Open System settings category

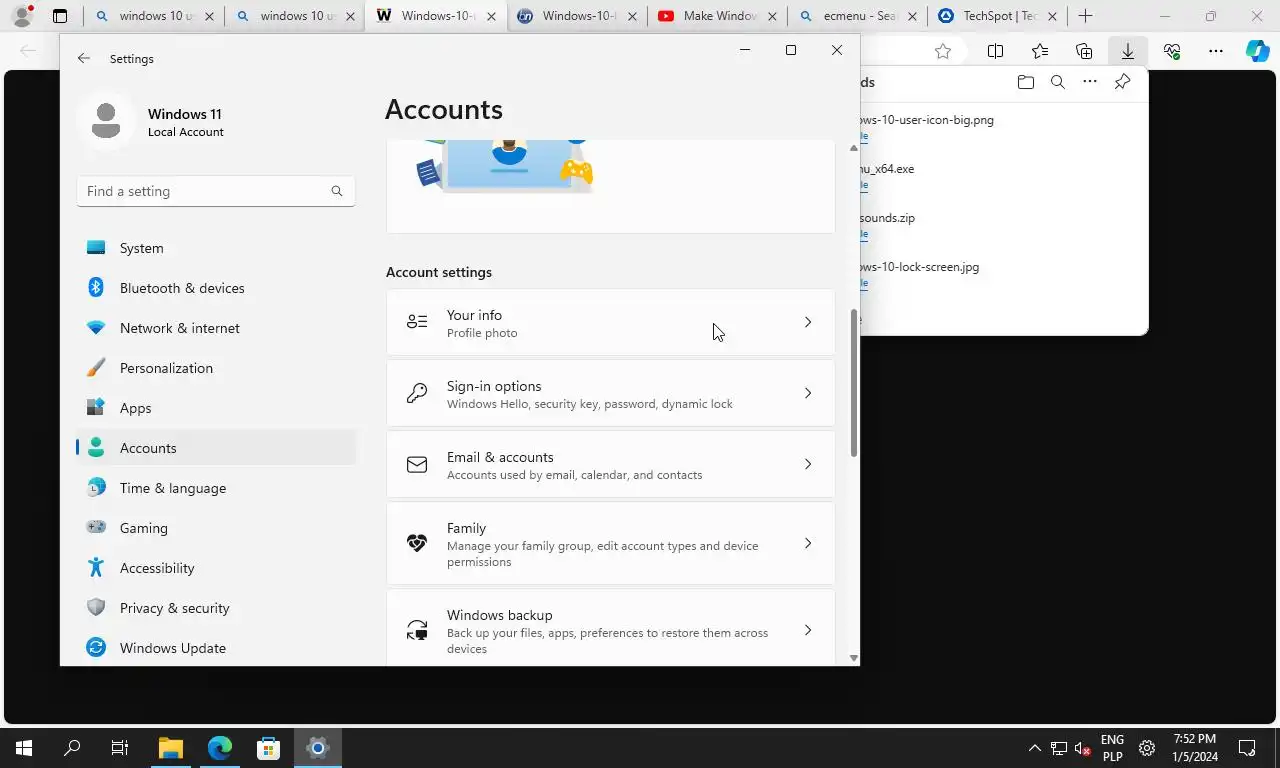[x=216, y=248]
